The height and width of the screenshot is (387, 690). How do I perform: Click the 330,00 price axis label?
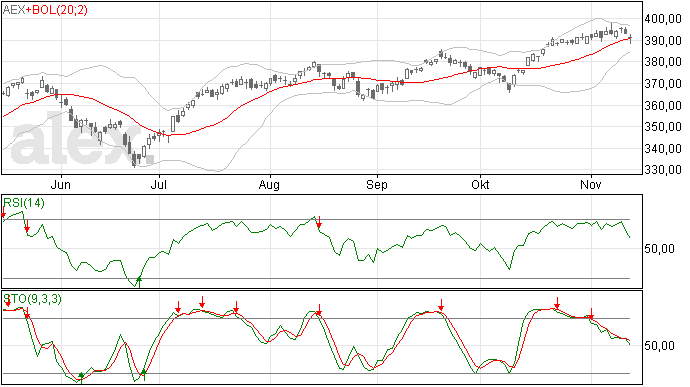(x=663, y=170)
